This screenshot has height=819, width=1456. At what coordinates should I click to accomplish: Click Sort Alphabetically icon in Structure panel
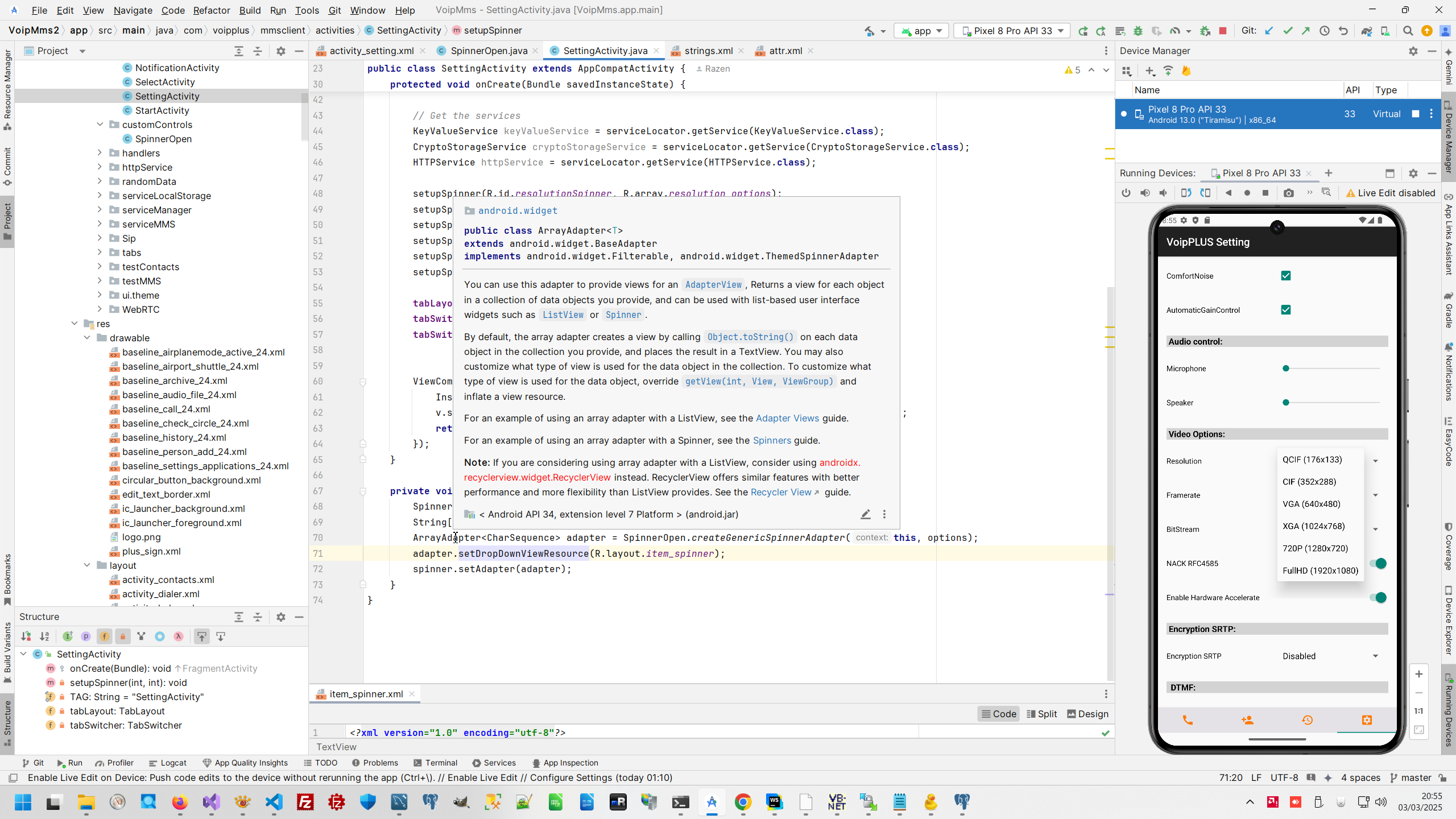click(x=44, y=636)
